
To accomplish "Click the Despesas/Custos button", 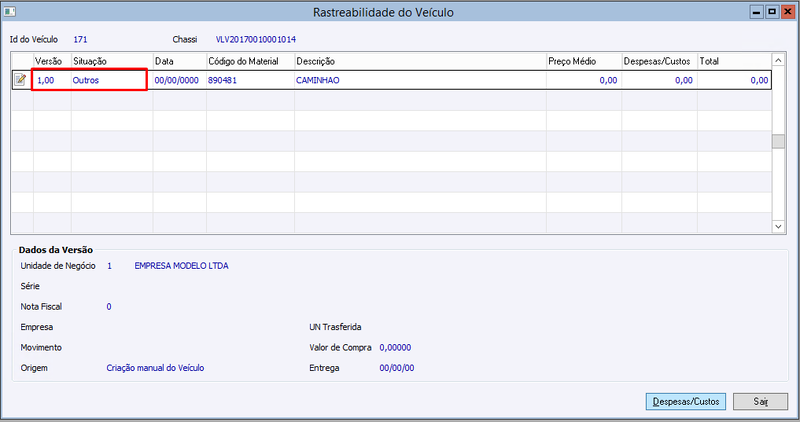I will 686,402.
